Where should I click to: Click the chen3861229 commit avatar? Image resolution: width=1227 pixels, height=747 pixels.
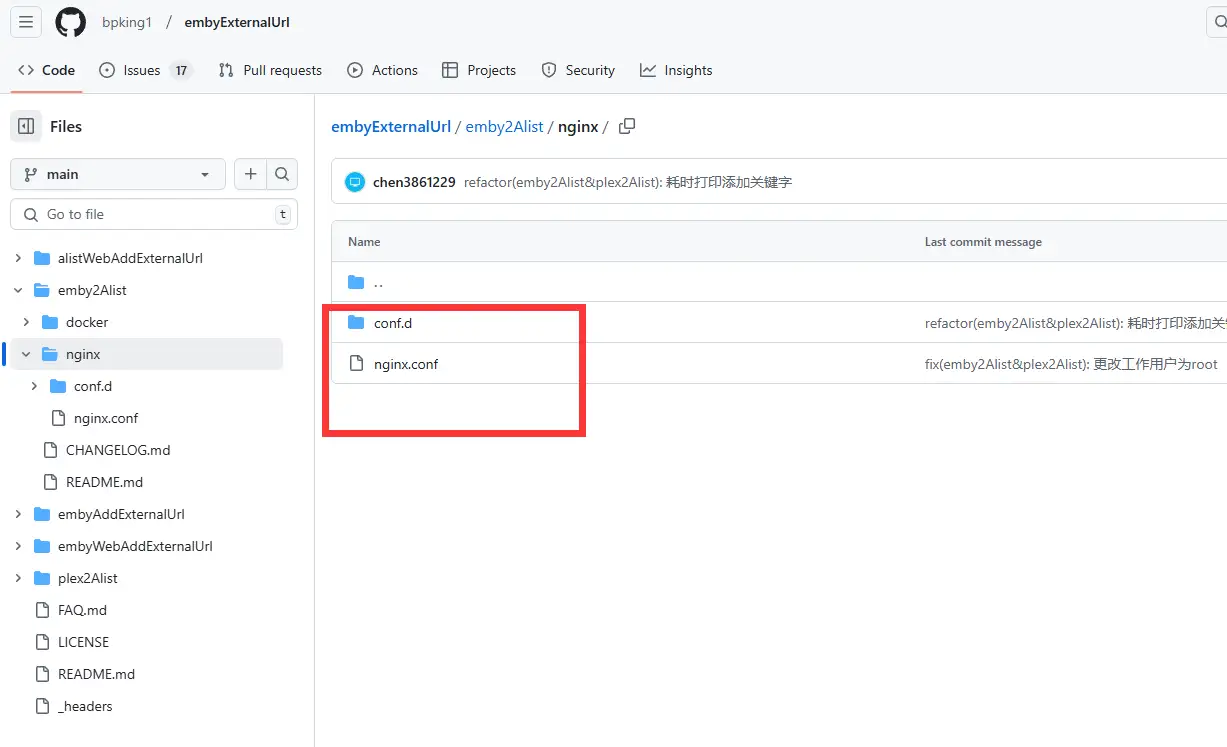[354, 181]
